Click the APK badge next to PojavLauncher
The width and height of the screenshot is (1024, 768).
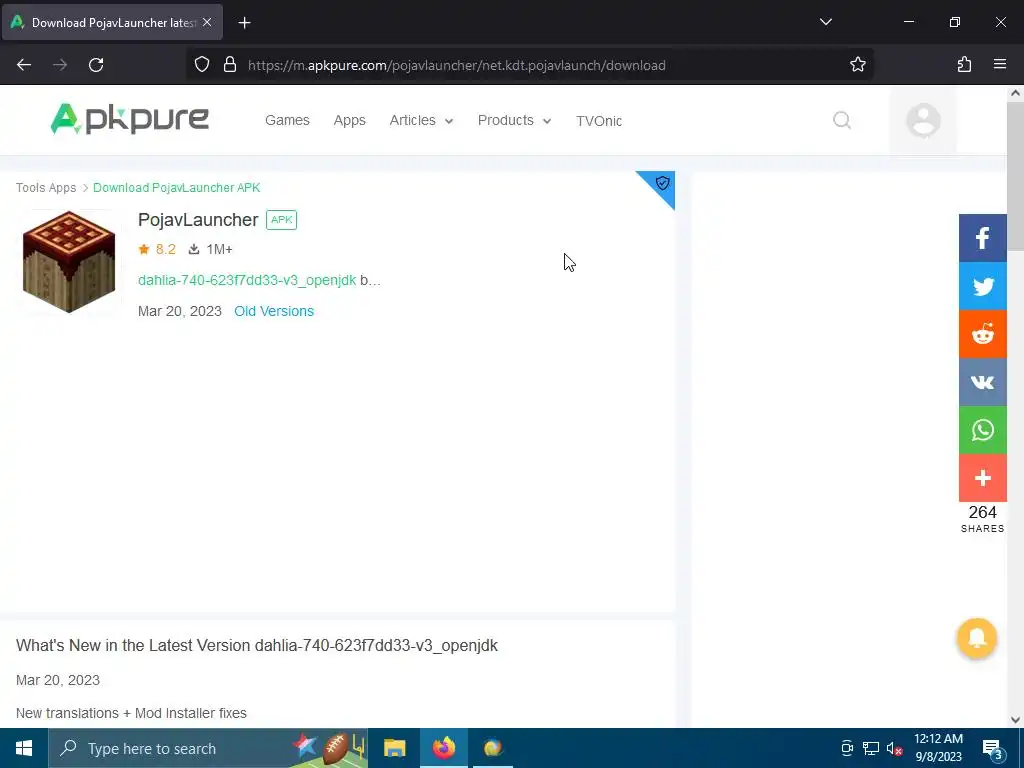coord(281,220)
